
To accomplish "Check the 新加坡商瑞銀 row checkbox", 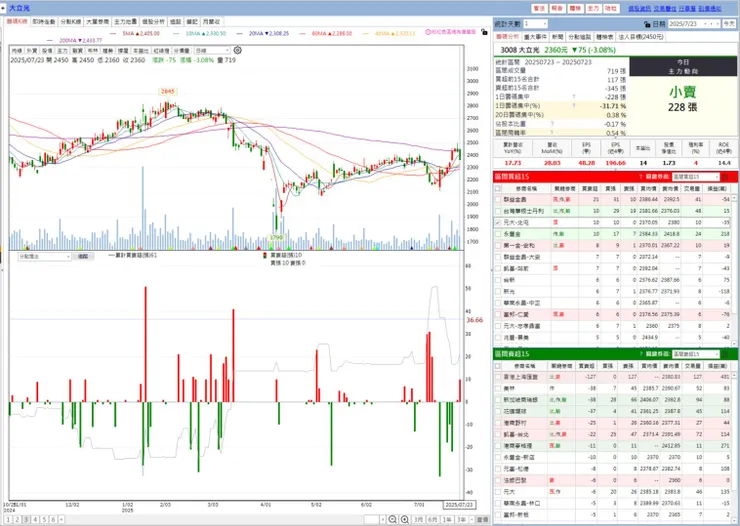I will 497,400.
